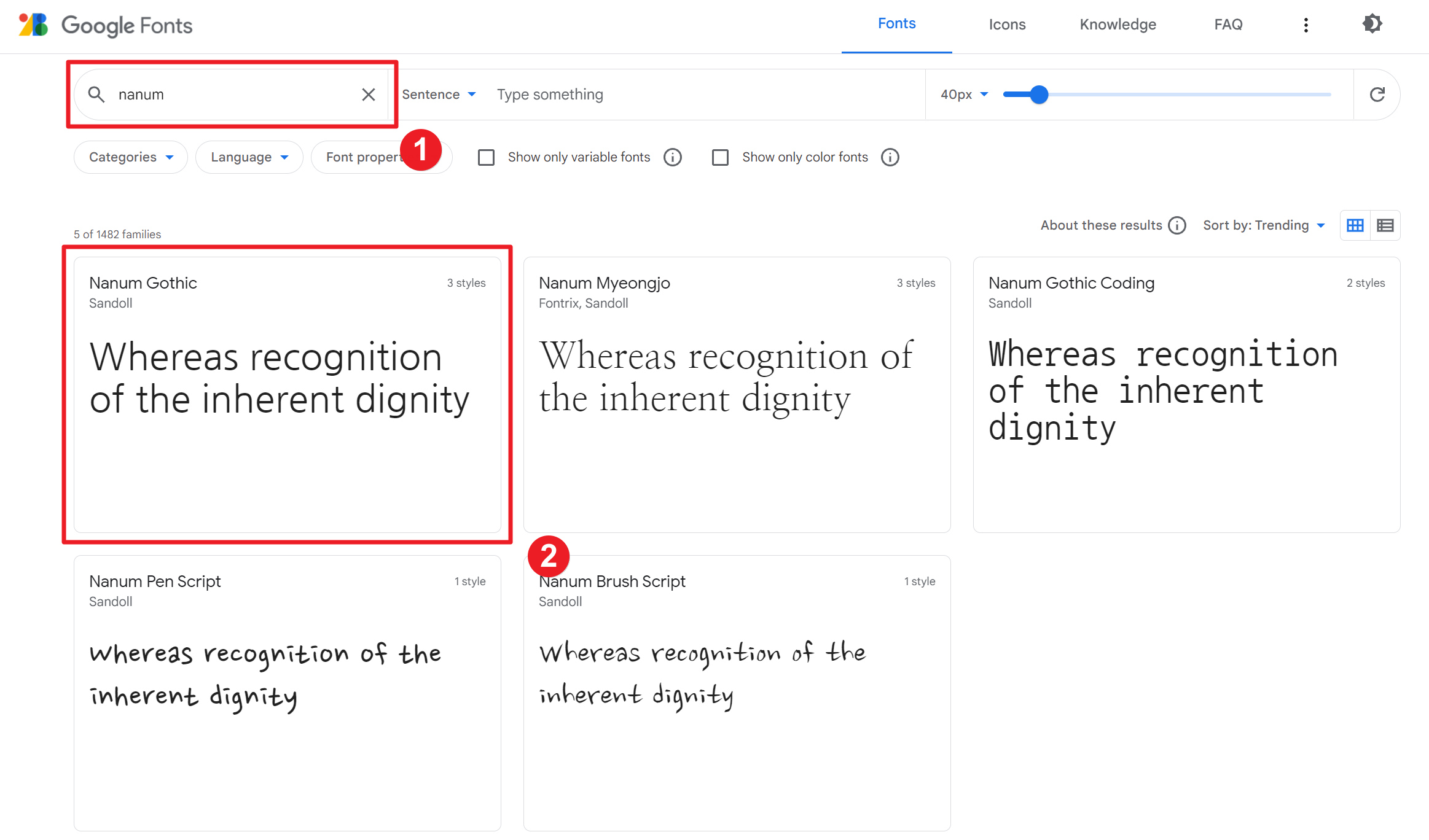
Task: Open About these results info
Action: coord(1177,225)
